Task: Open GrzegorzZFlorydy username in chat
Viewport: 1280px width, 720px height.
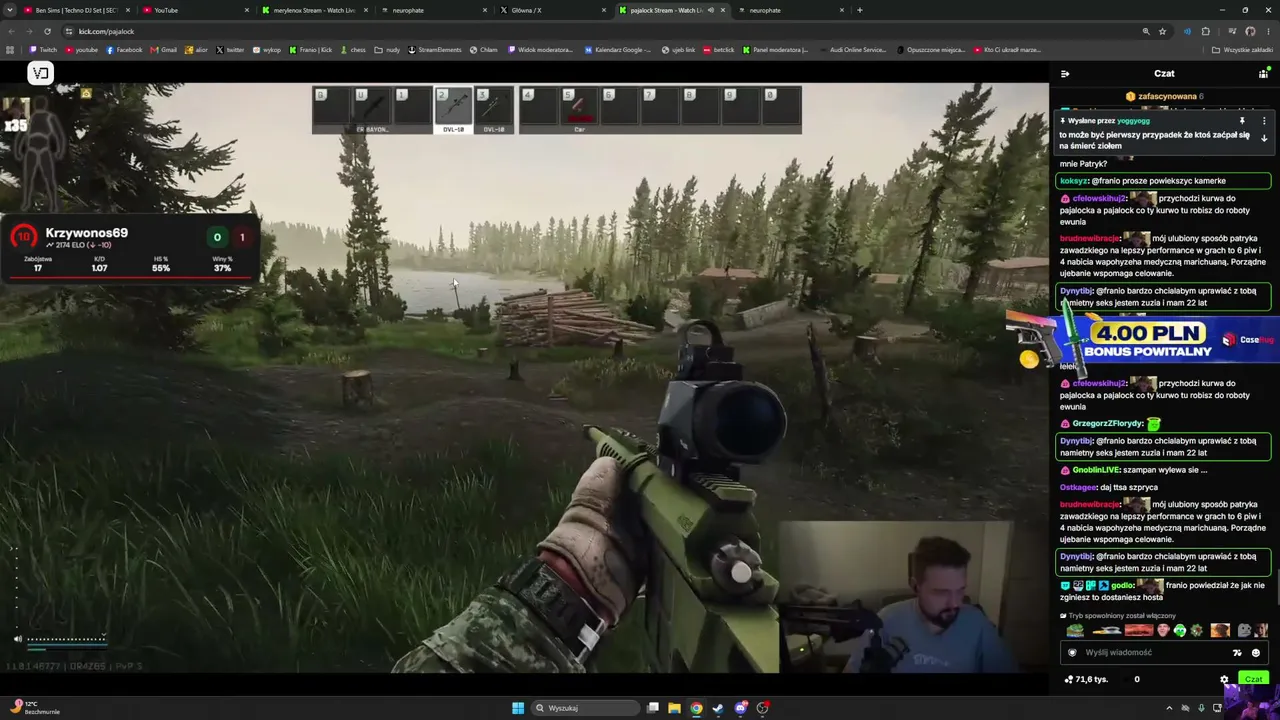Action: pyautogui.click(x=1107, y=424)
